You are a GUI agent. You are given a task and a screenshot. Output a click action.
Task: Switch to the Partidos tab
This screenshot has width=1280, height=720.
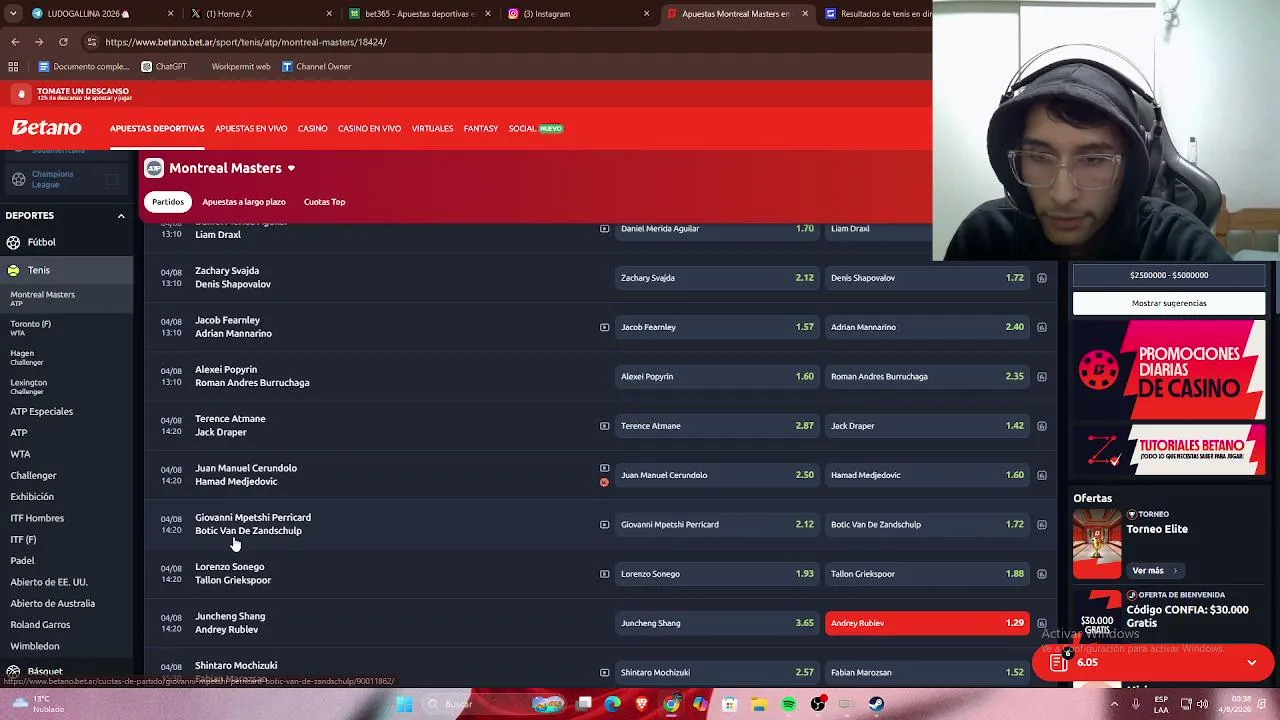coord(168,202)
